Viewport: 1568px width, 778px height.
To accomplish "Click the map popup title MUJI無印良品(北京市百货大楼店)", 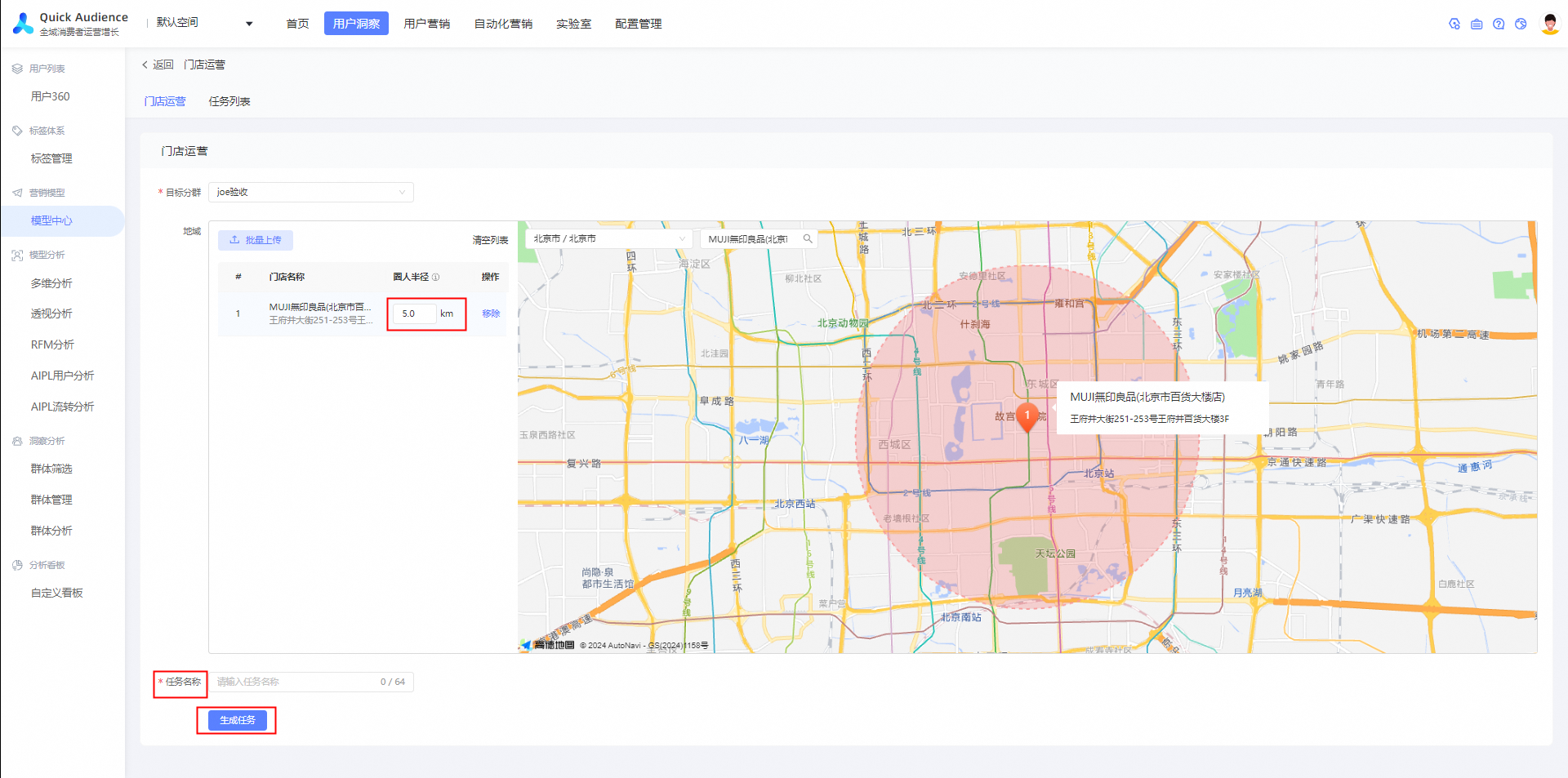I will click(x=1147, y=397).
